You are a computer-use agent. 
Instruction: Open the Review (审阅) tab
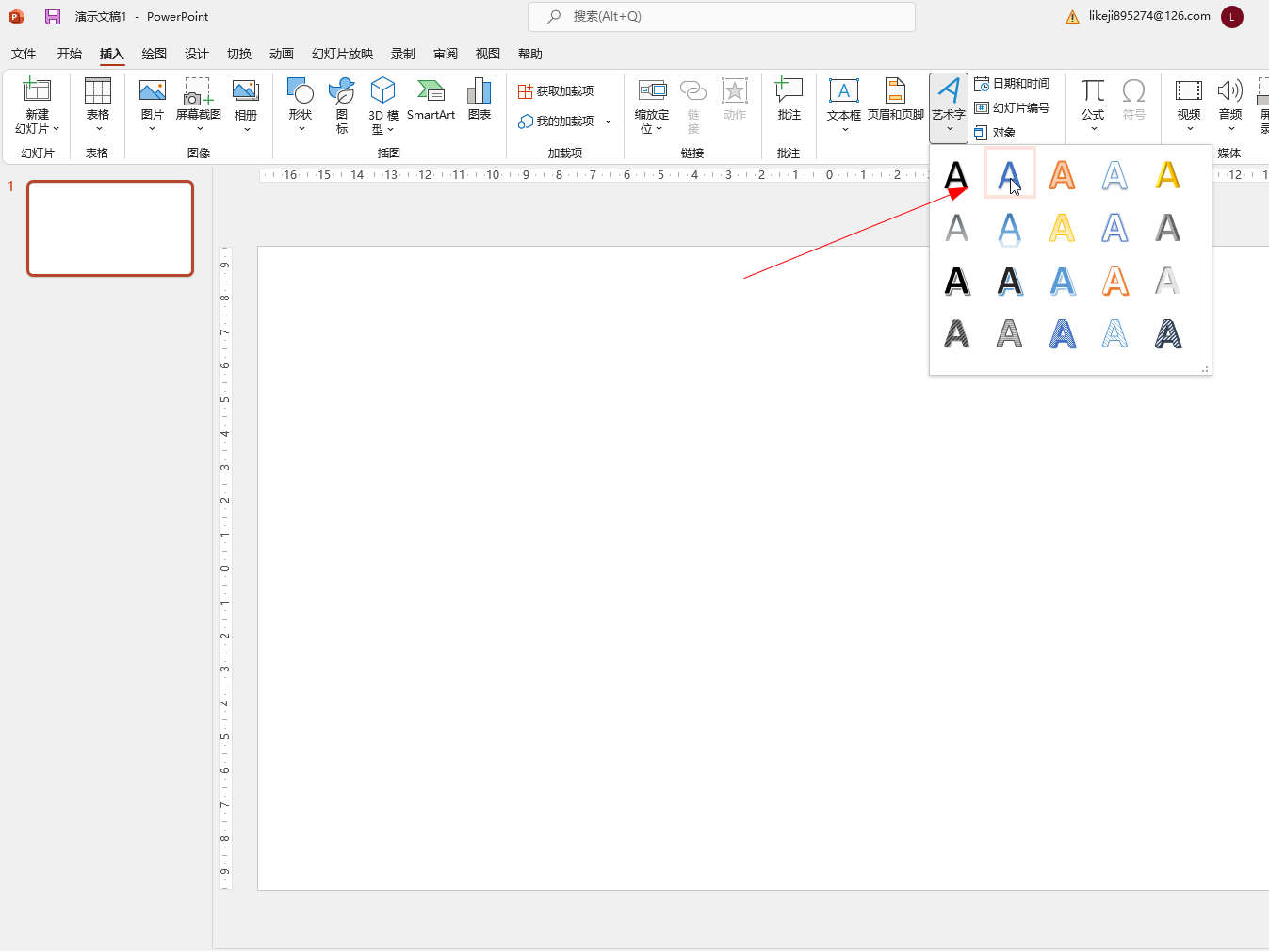pos(446,54)
